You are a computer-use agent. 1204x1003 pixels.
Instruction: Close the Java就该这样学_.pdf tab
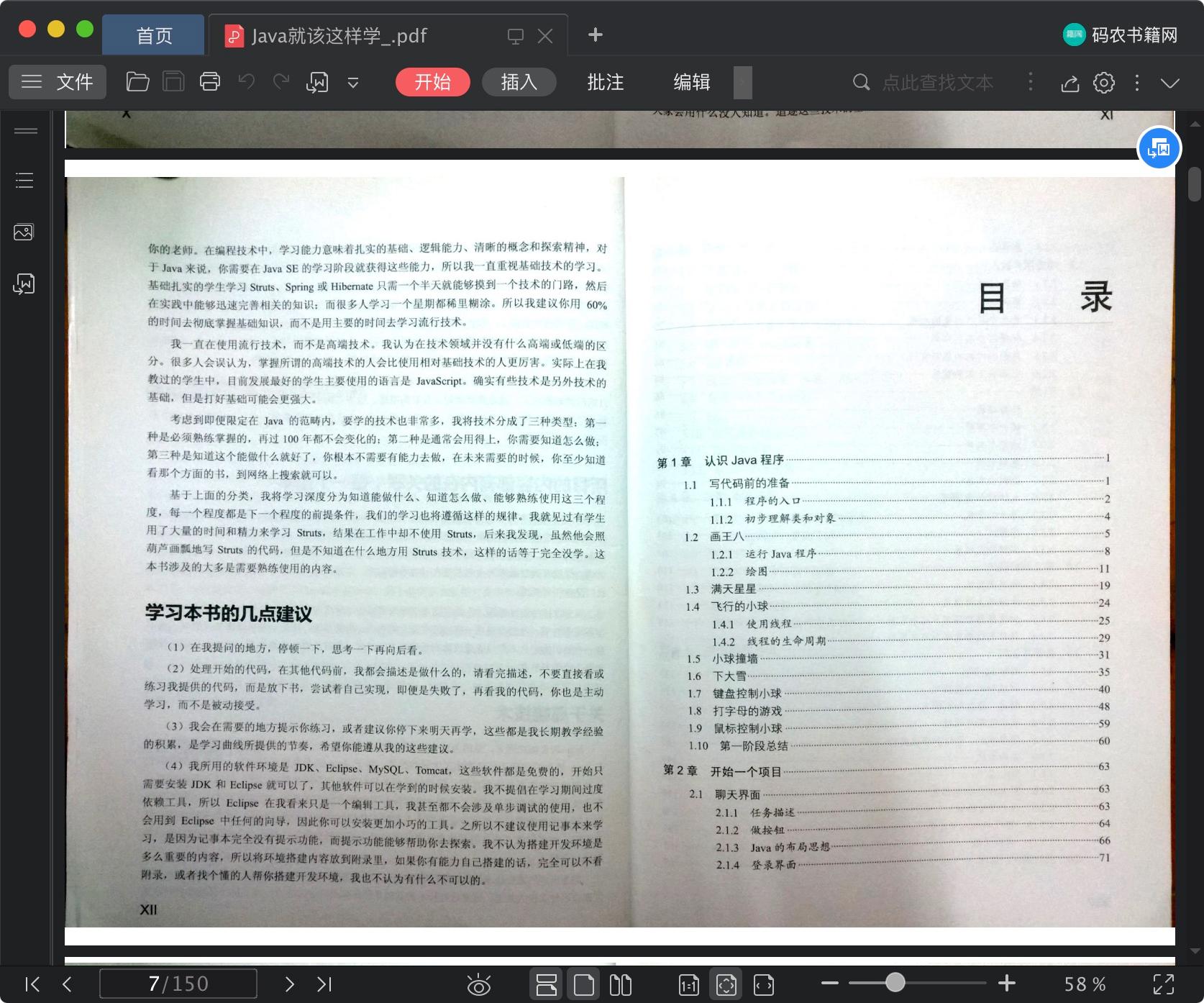tap(545, 36)
